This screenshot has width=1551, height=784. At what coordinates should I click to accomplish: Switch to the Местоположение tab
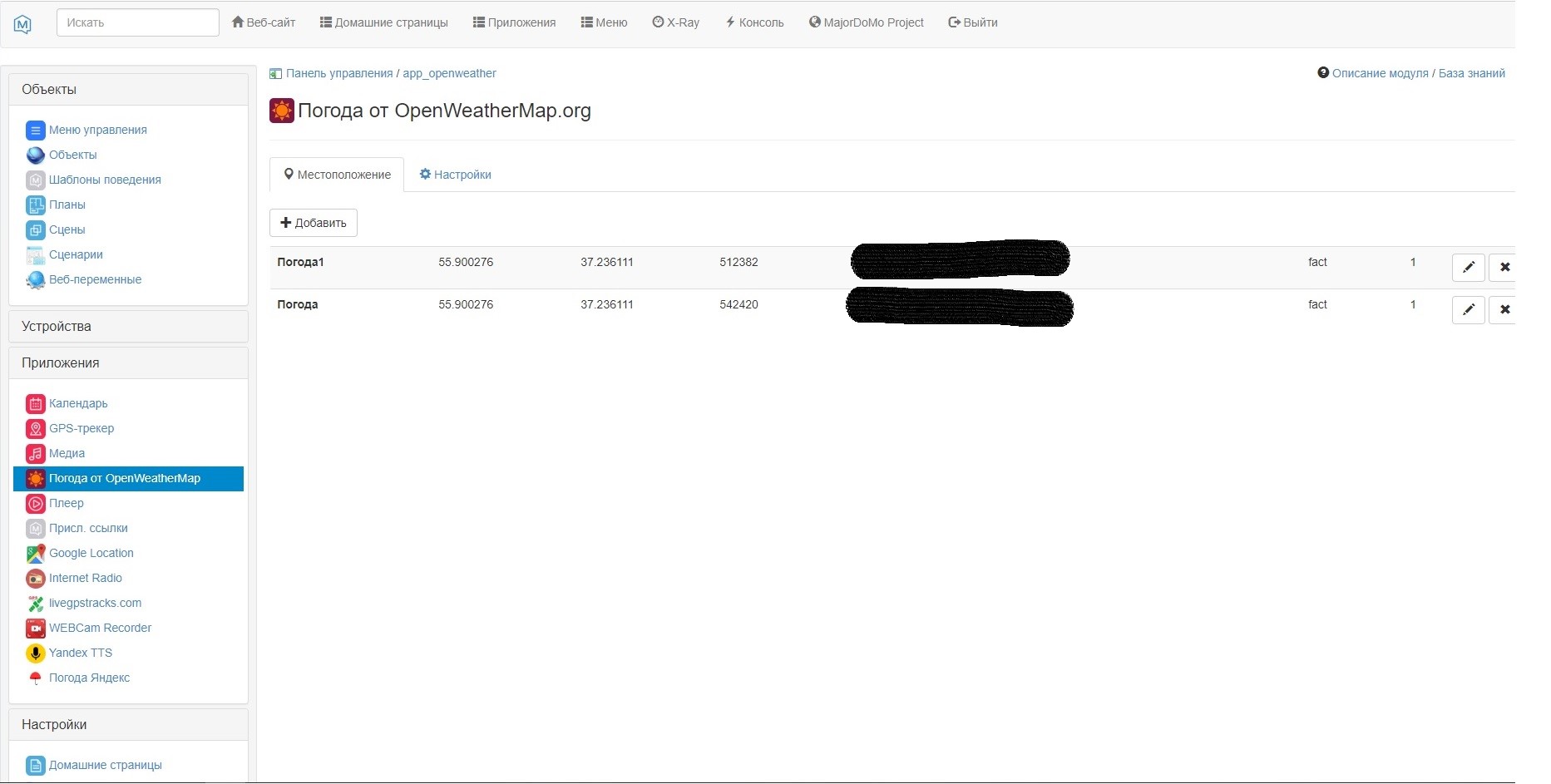click(x=337, y=175)
